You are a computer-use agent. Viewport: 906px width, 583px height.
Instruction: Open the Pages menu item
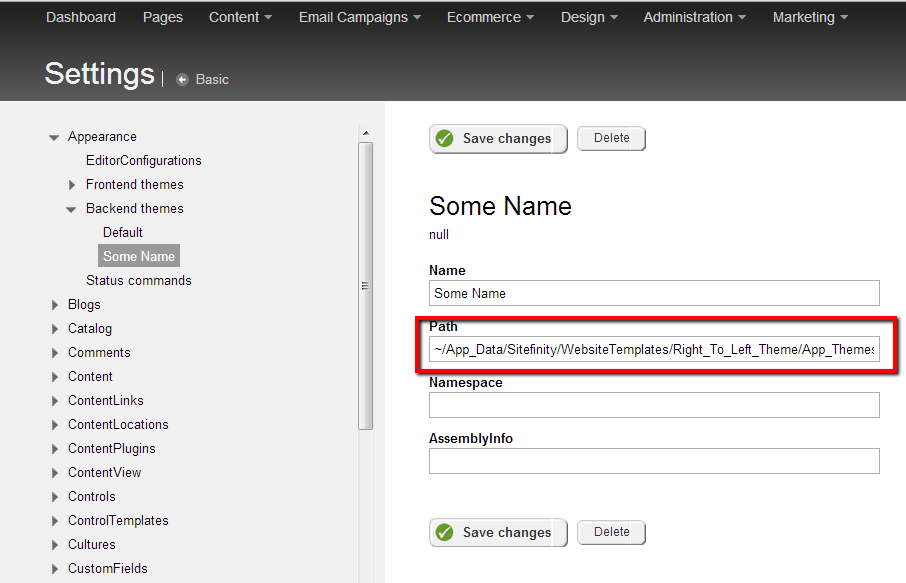point(162,17)
